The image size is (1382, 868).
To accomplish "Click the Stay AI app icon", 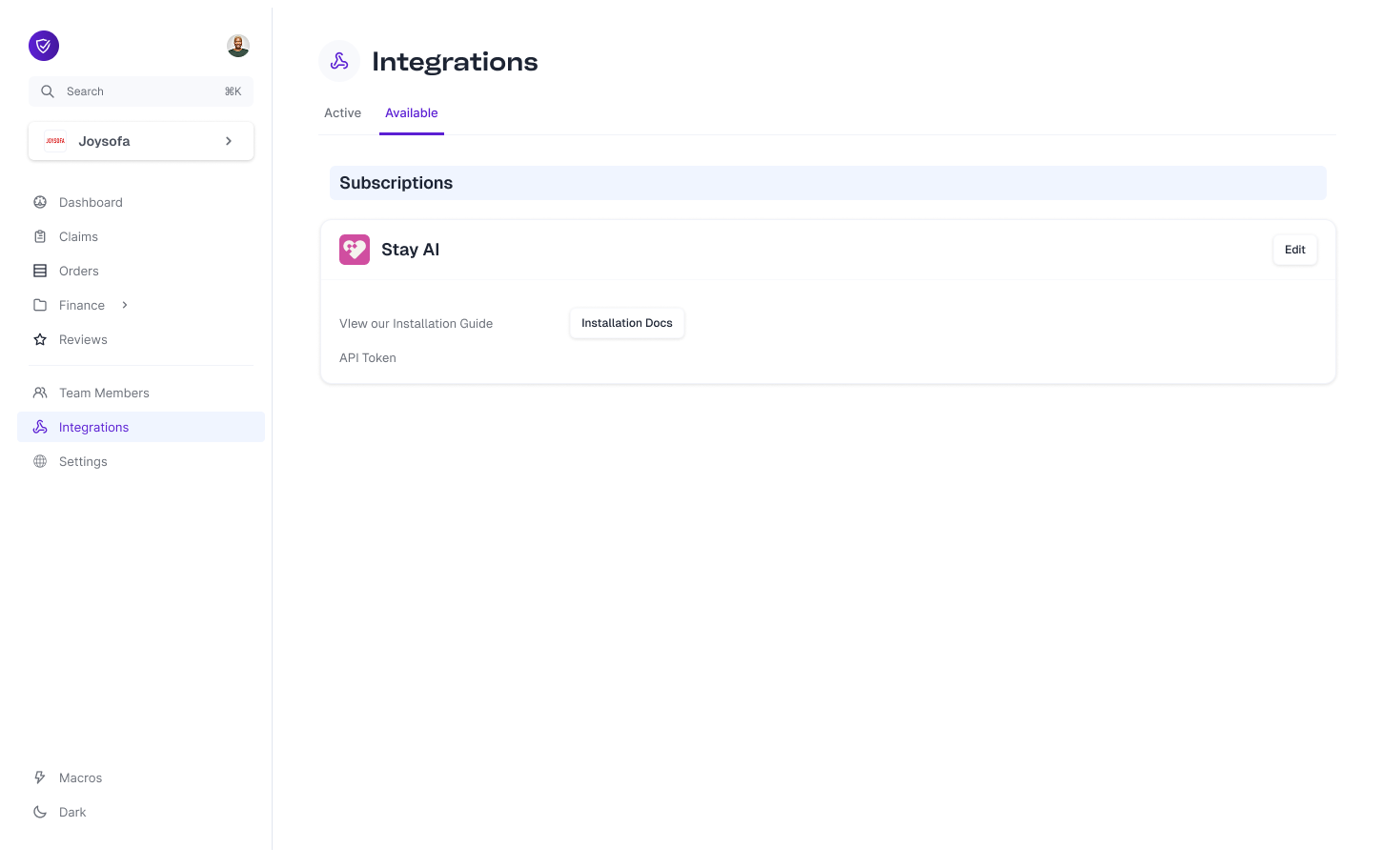I will pos(354,249).
